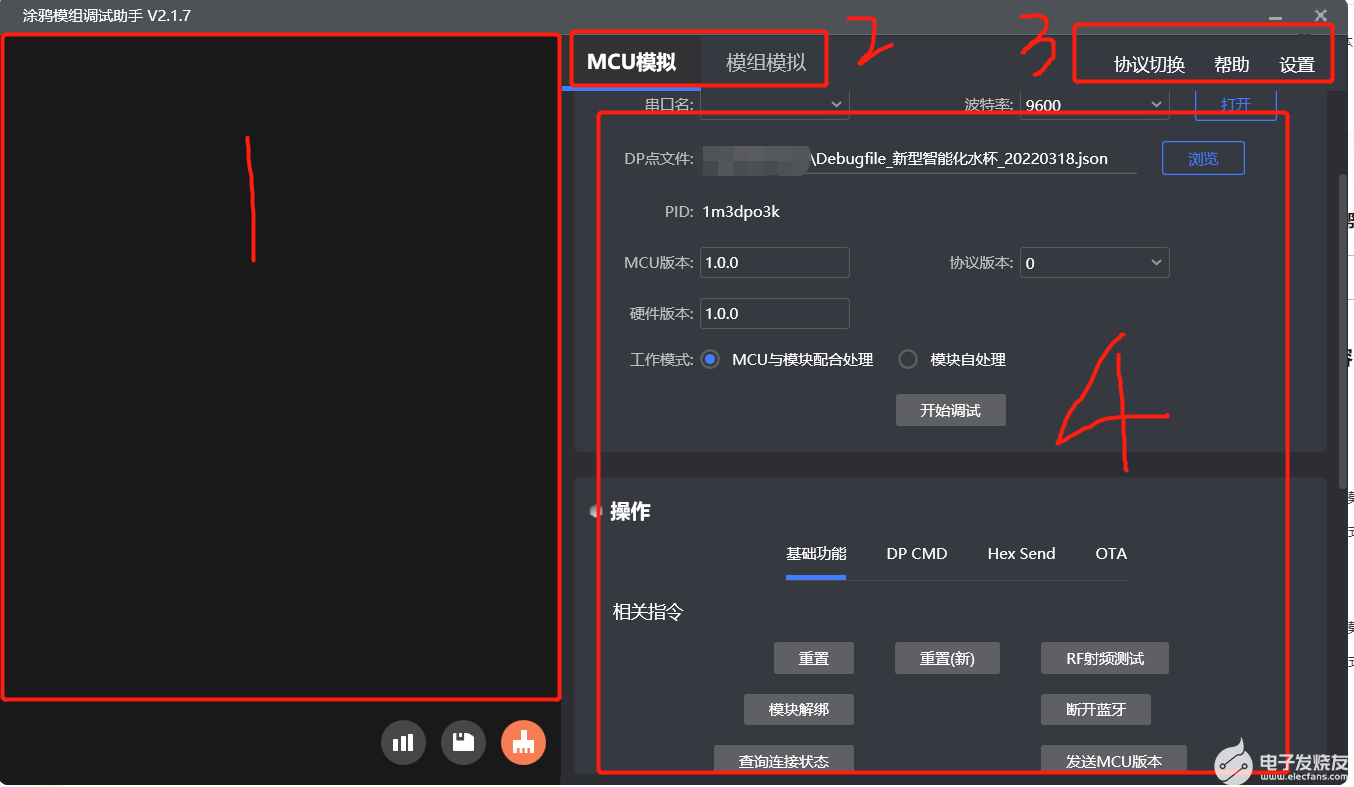This screenshot has width=1354, height=787.
Task: Click the 硬件版本 input field
Action: [775, 313]
